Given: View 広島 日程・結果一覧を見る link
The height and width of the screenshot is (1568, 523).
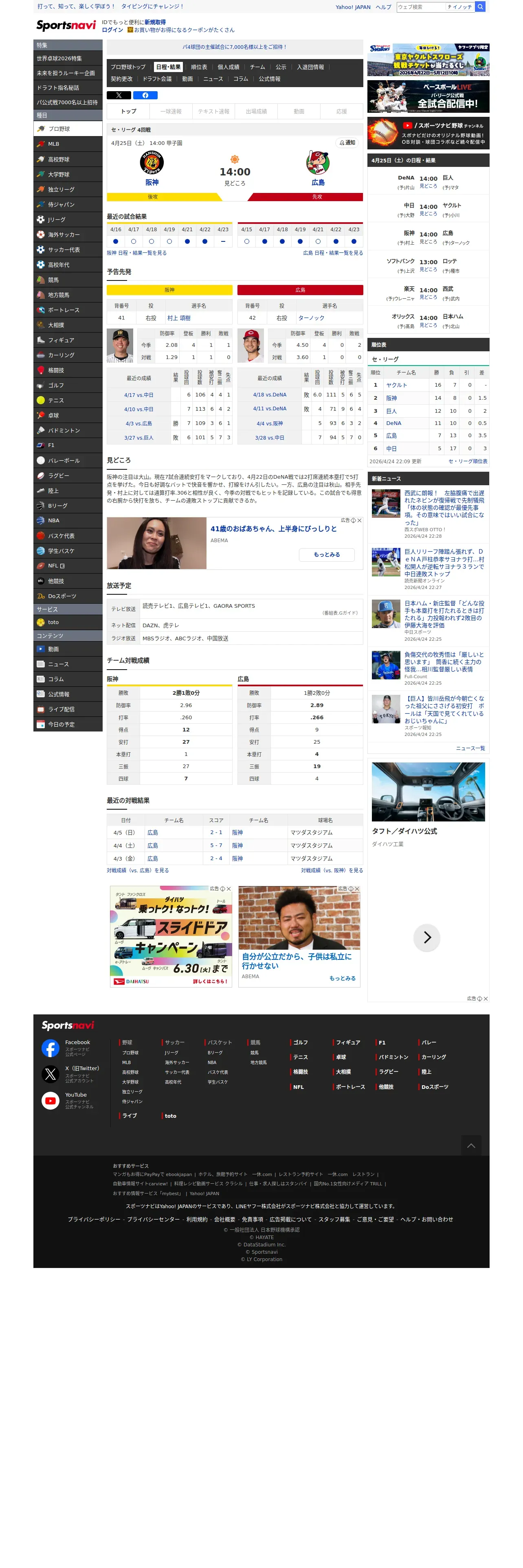Looking at the screenshot, I should pos(333,253).
